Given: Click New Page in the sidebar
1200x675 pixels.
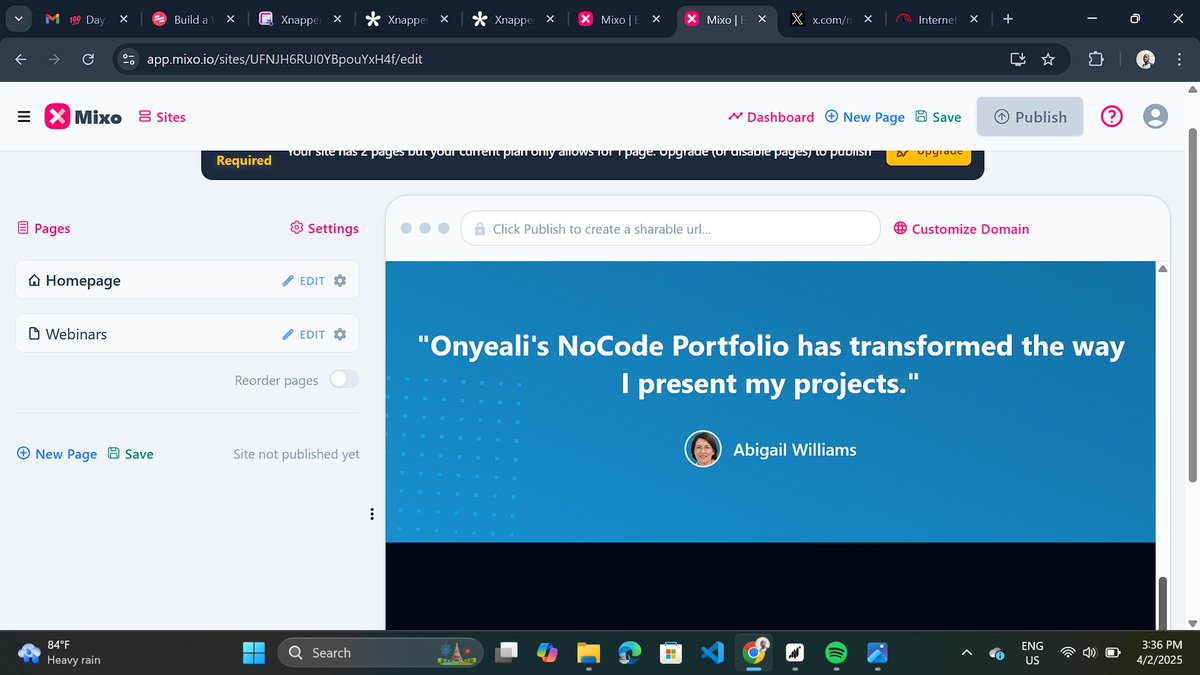Looking at the screenshot, I should click(x=57, y=454).
